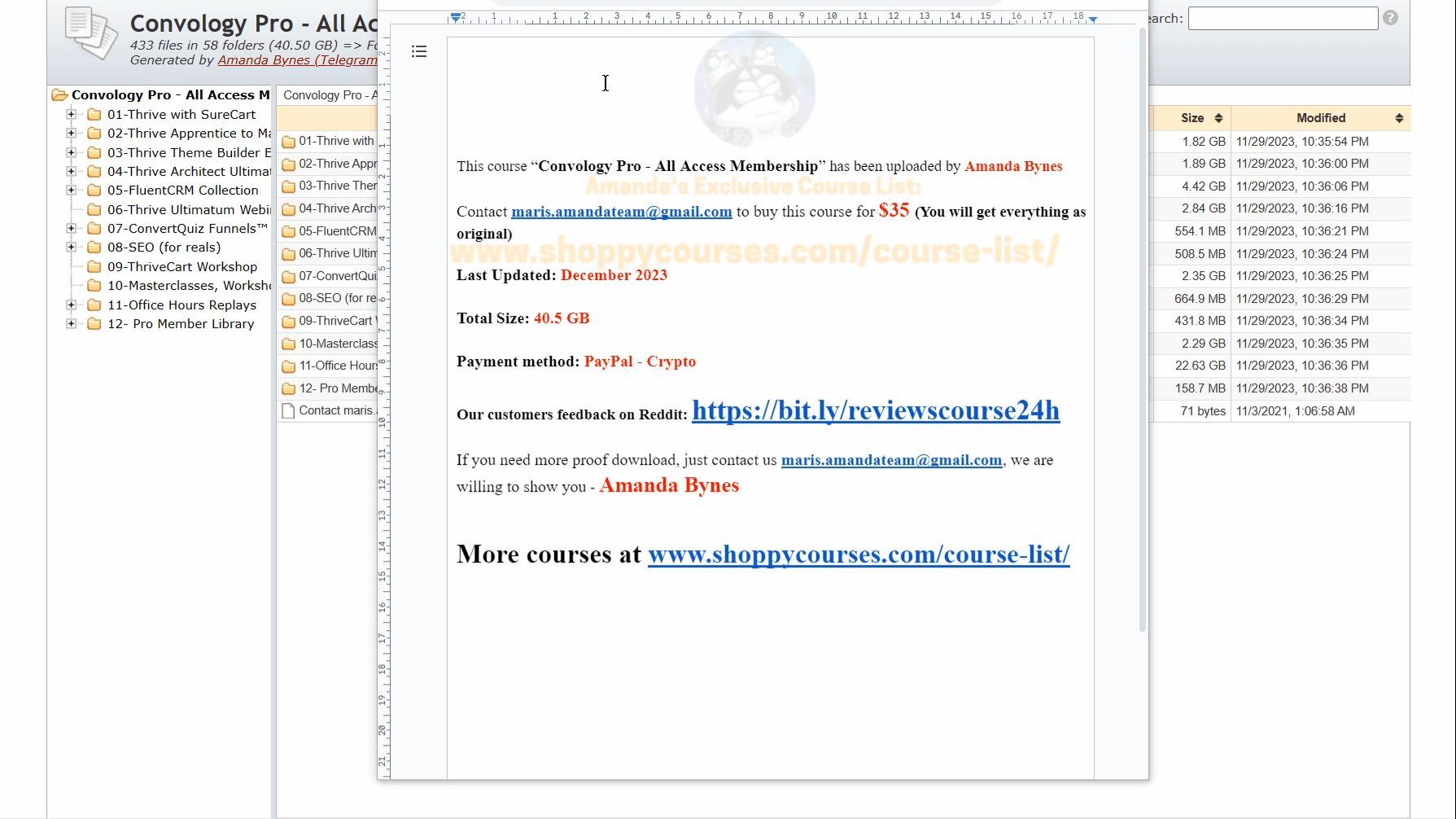This screenshot has height=819, width=1456.
Task: Click the December 2023 text in document
Action: click(x=614, y=275)
